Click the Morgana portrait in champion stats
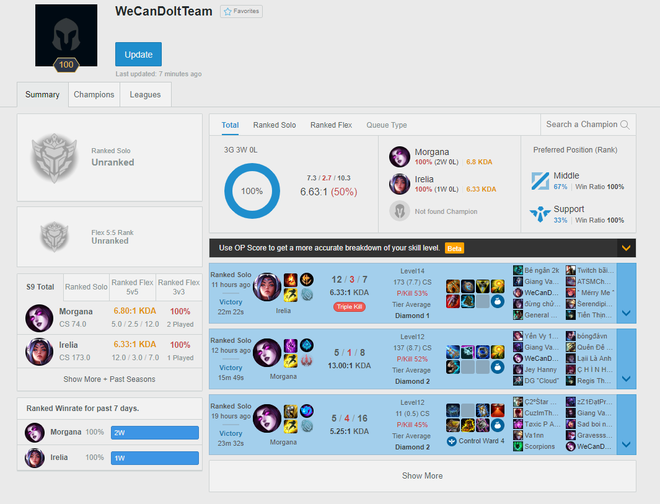Viewport: 660px width, 504px height. pos(399,157)
